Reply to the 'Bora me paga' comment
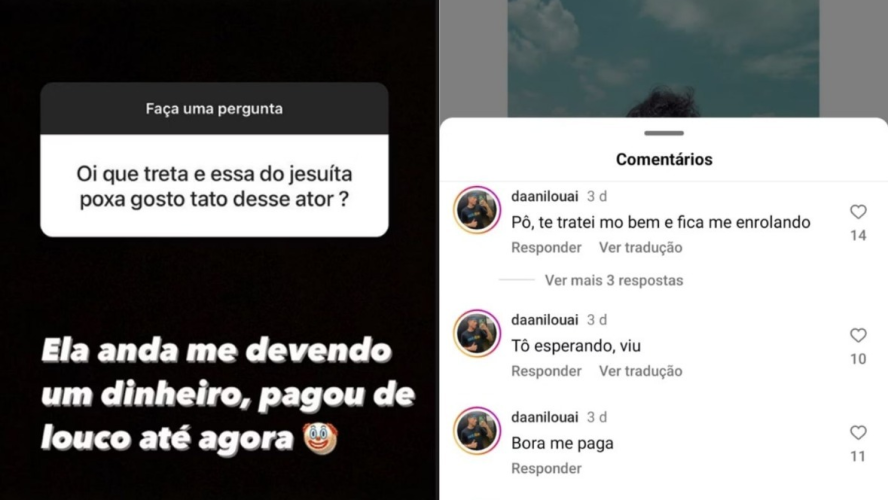The width and height of the screenshot is (888, 500). (x=546, y=468)
